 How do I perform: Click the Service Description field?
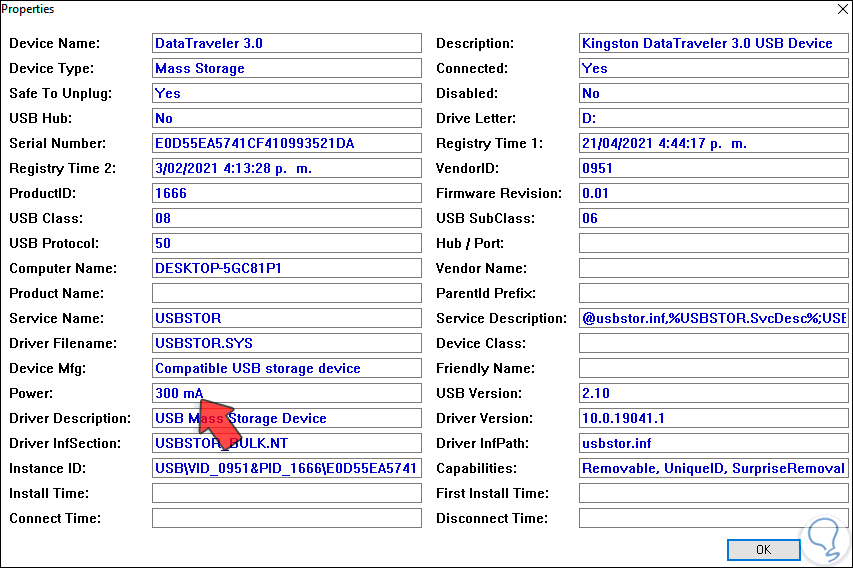pos(714,318)
